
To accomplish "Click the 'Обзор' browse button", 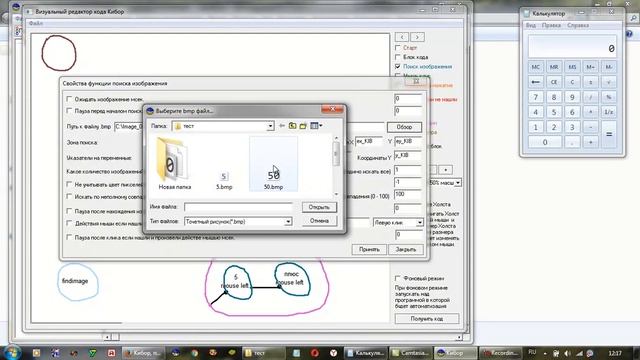I will [404, 127].
